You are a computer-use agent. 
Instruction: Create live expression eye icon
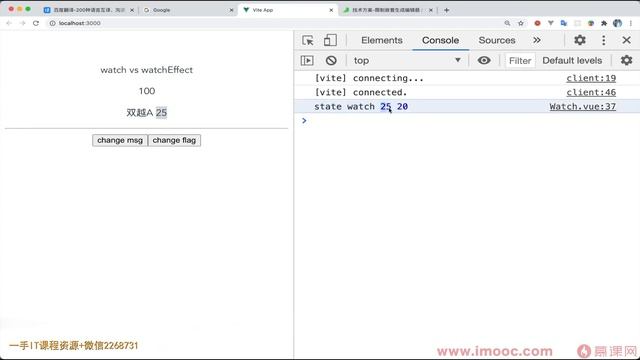(x=484, y=60)
